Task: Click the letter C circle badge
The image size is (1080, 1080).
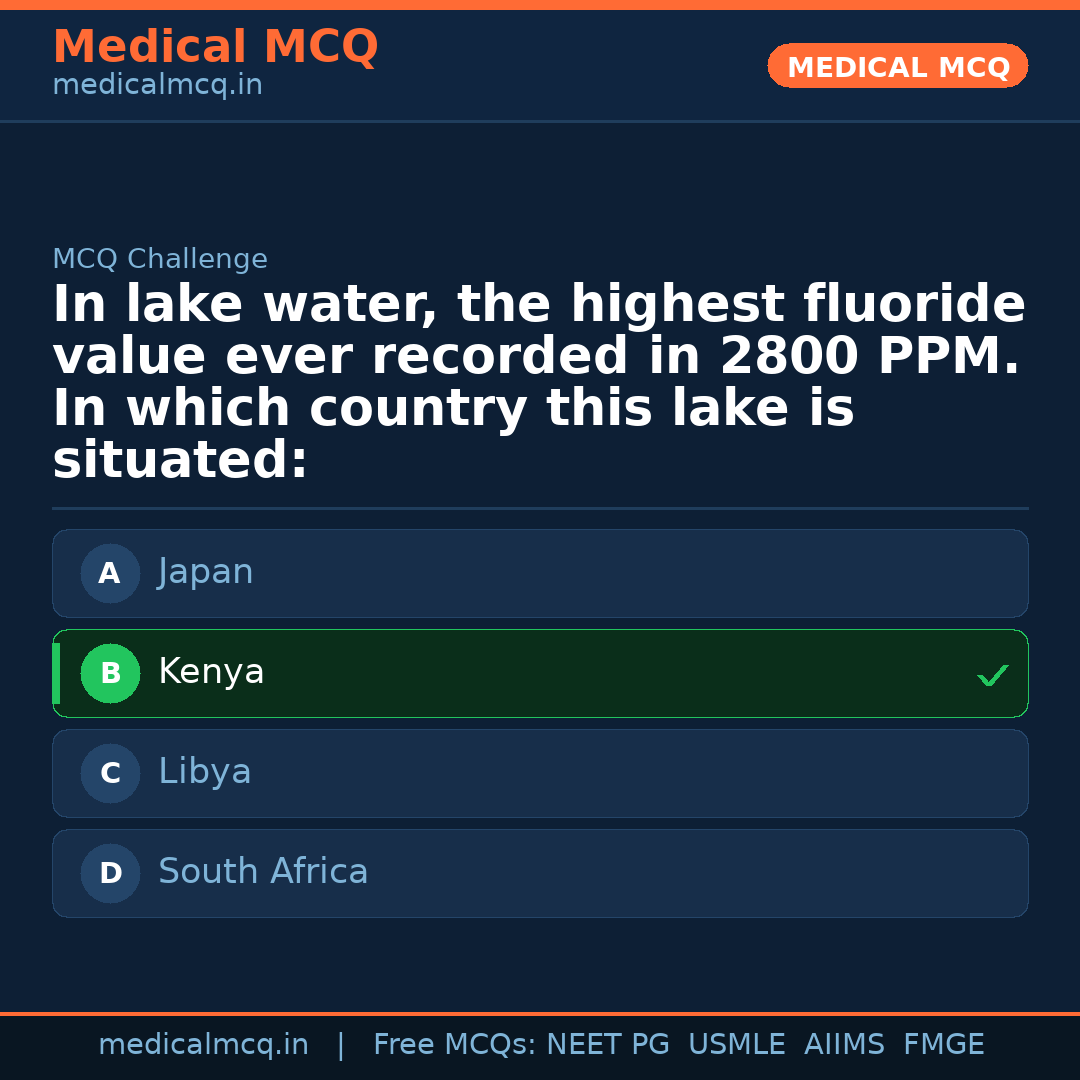Action: 110,774
